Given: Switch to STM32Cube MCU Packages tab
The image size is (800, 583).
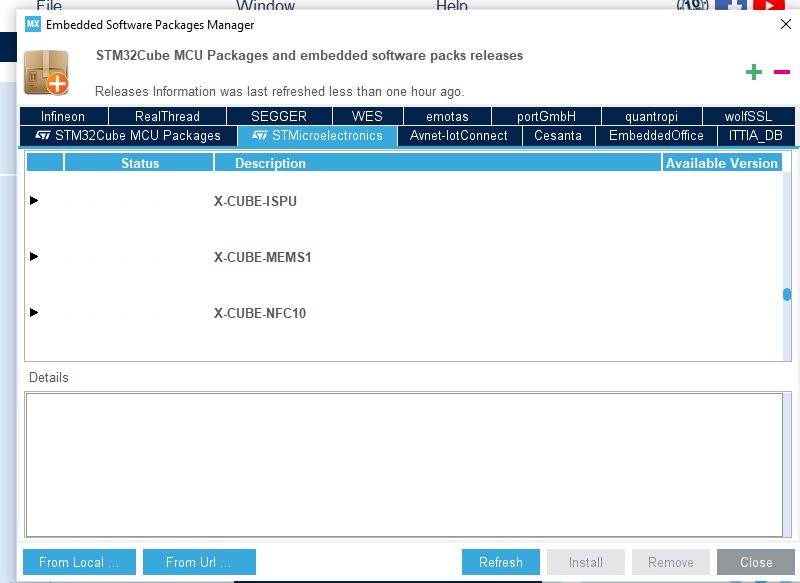Looking at the screenshot, I should click(x=129, y=136).
